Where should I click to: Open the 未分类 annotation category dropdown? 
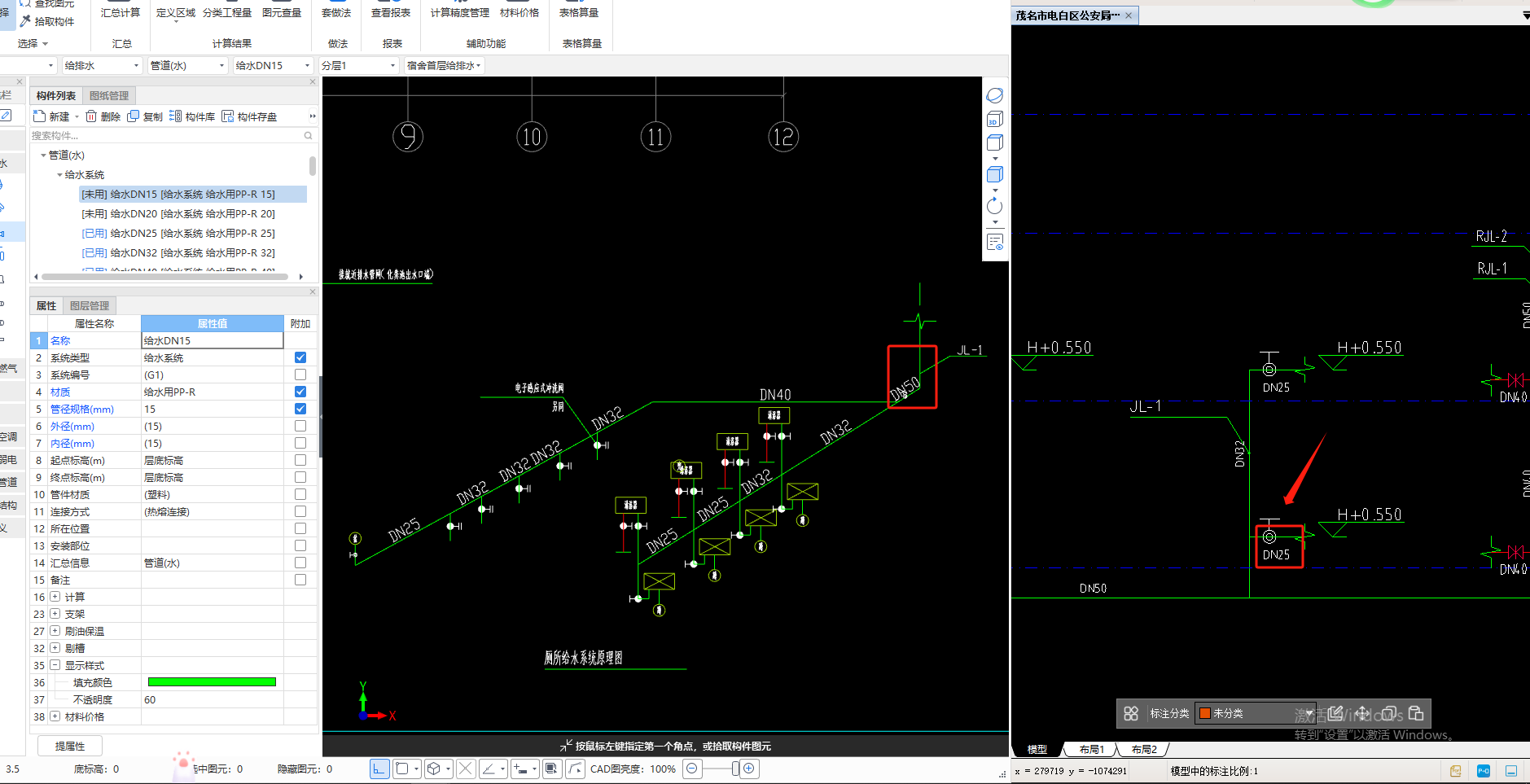click(x=1256, y=713)
